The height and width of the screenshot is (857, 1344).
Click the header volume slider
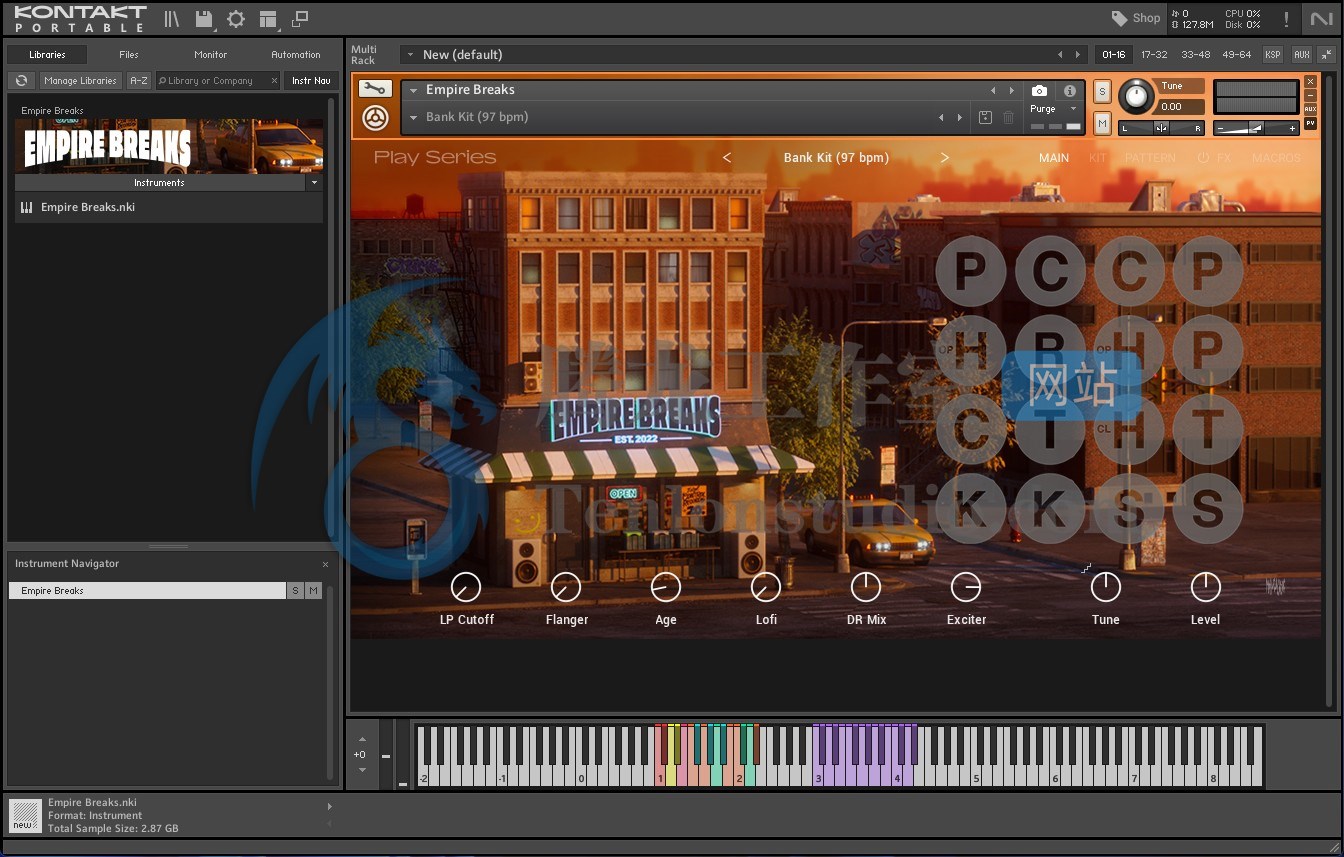pos(1256,128)
